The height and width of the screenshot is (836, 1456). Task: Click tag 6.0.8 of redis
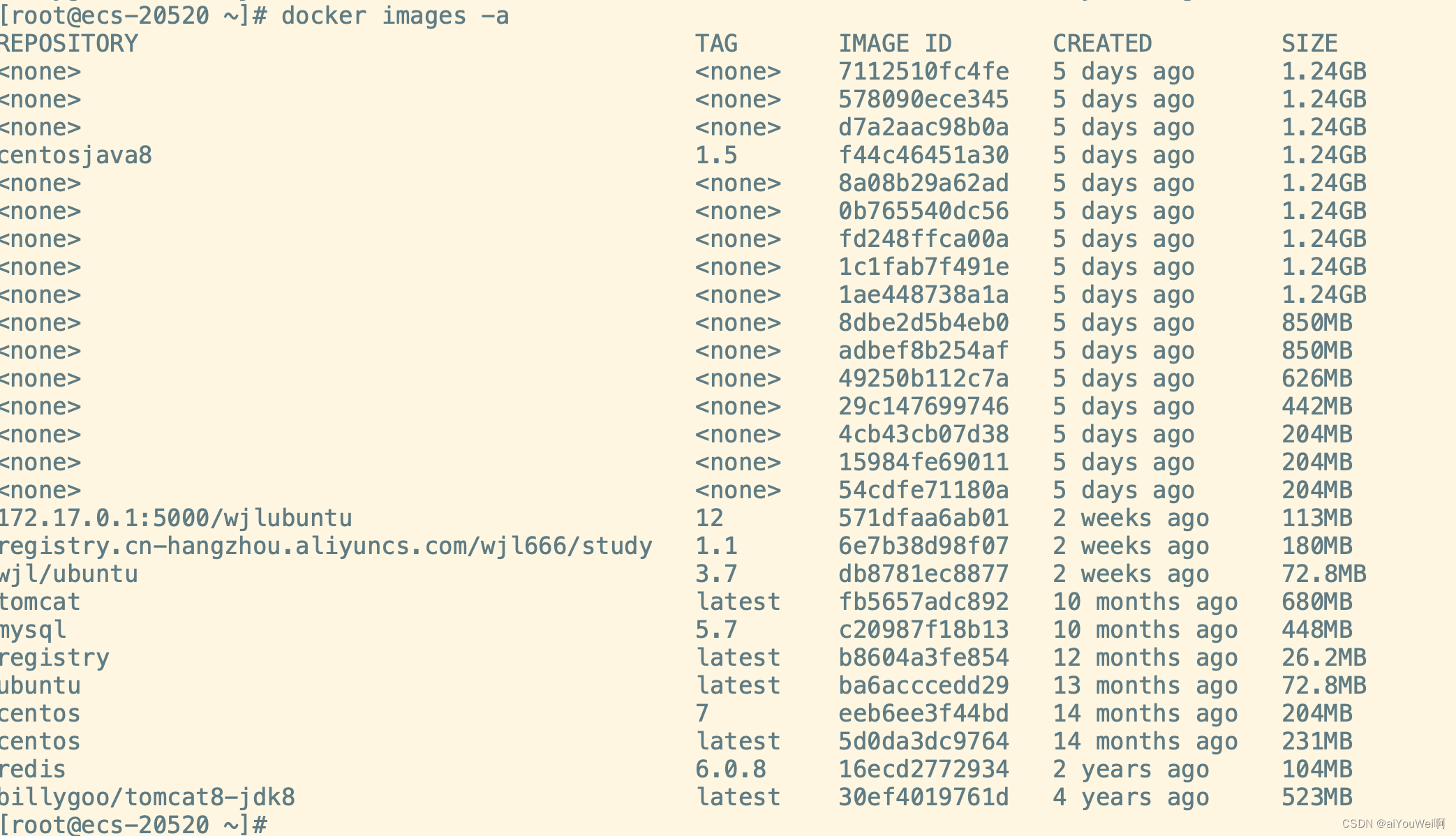tap(731, 769)
